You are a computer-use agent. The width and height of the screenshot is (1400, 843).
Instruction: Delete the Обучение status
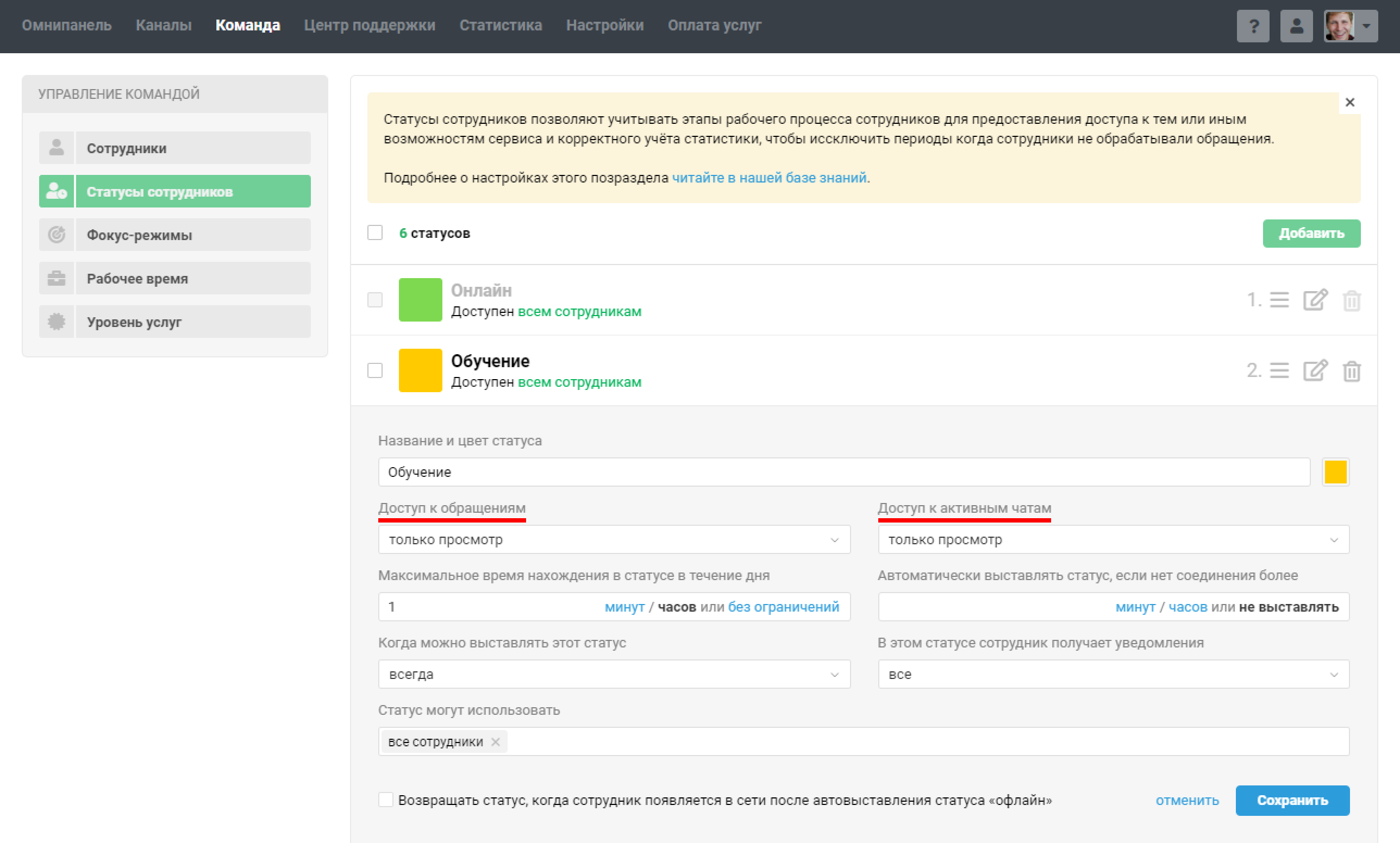click(x=1352, y=372)
